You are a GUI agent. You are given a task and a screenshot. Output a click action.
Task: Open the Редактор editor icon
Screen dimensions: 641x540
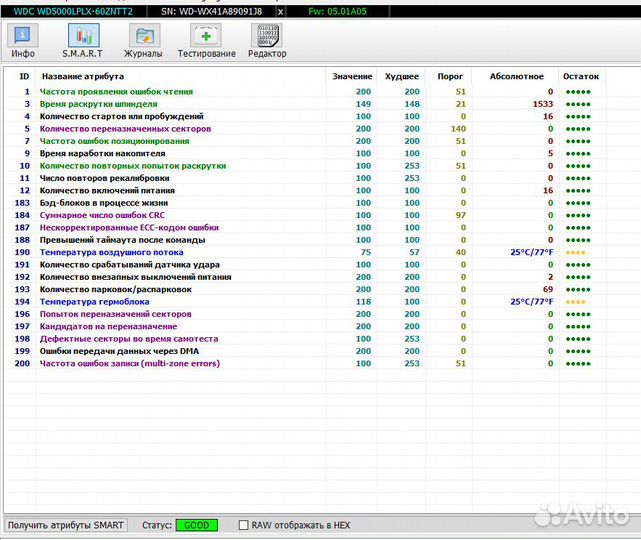pos(267,40)
